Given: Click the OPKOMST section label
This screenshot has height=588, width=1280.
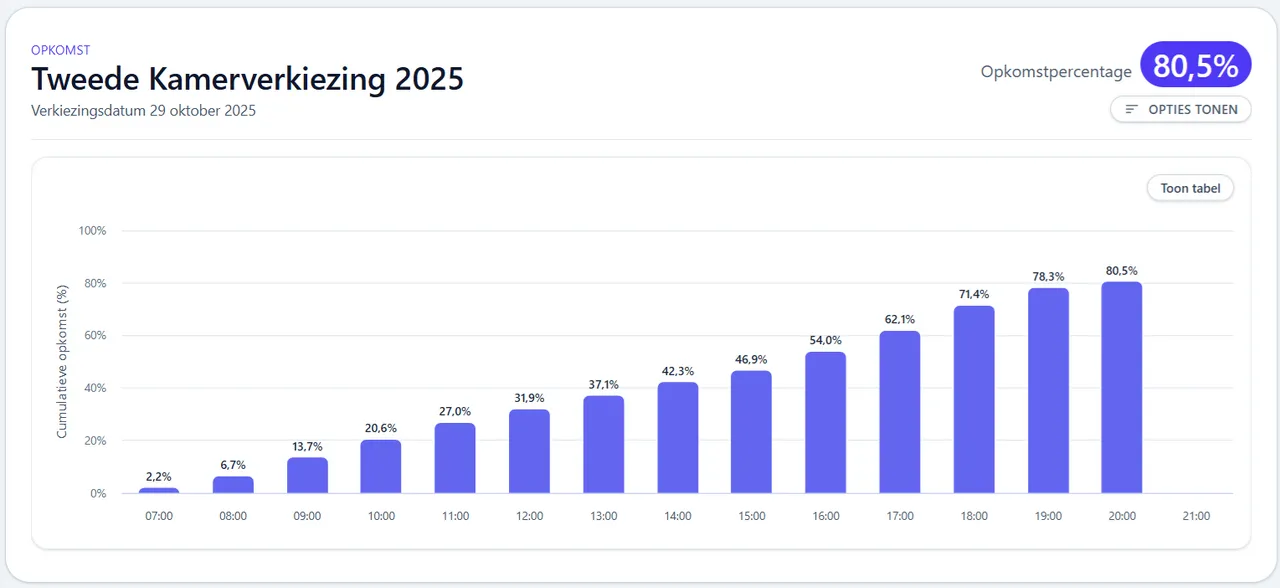Looking at the screenshot, I should point(61,50).
